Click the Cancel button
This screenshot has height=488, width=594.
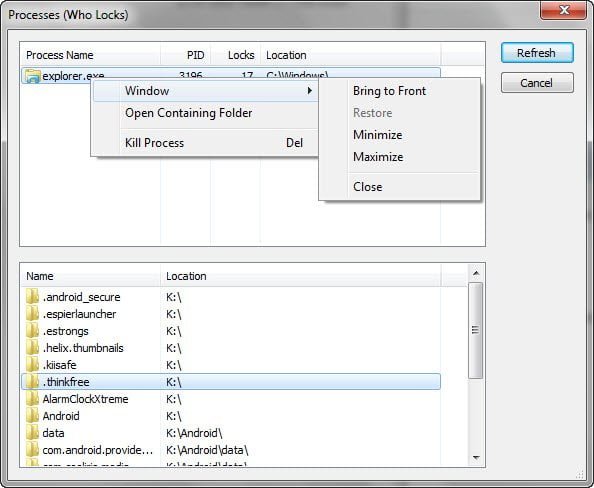[x=537, y=83]
